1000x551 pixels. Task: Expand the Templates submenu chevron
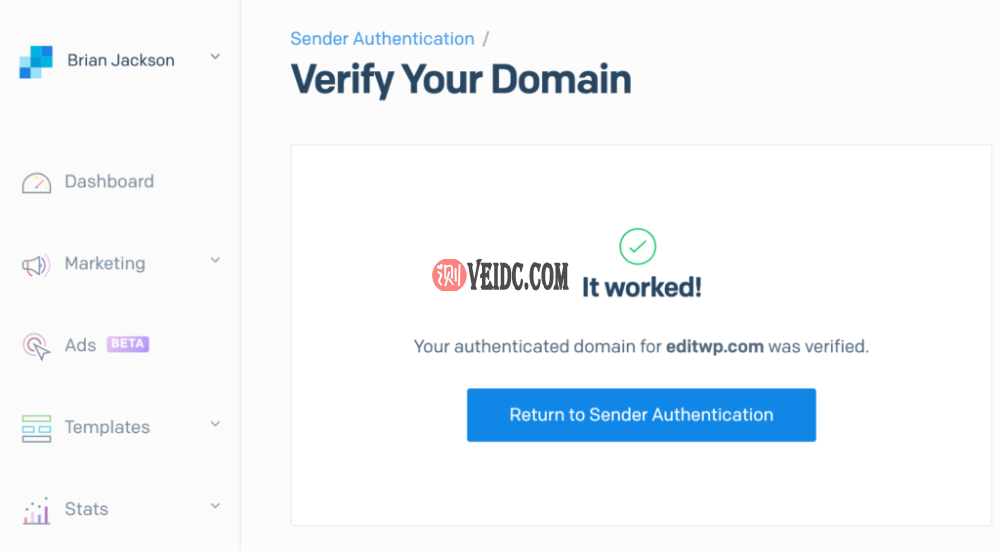coord(215,425)
